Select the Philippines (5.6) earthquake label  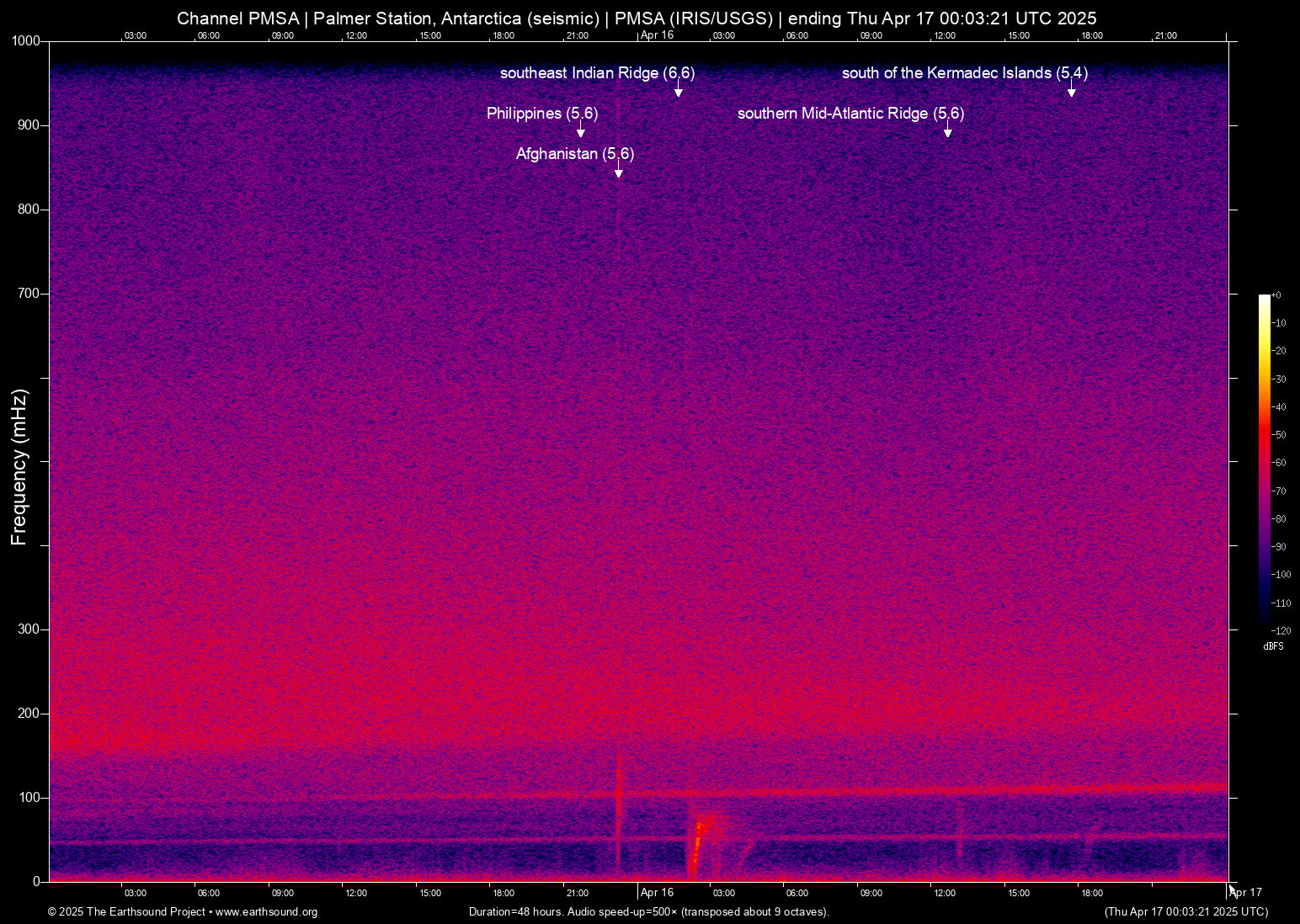click(x=541, y=114)
